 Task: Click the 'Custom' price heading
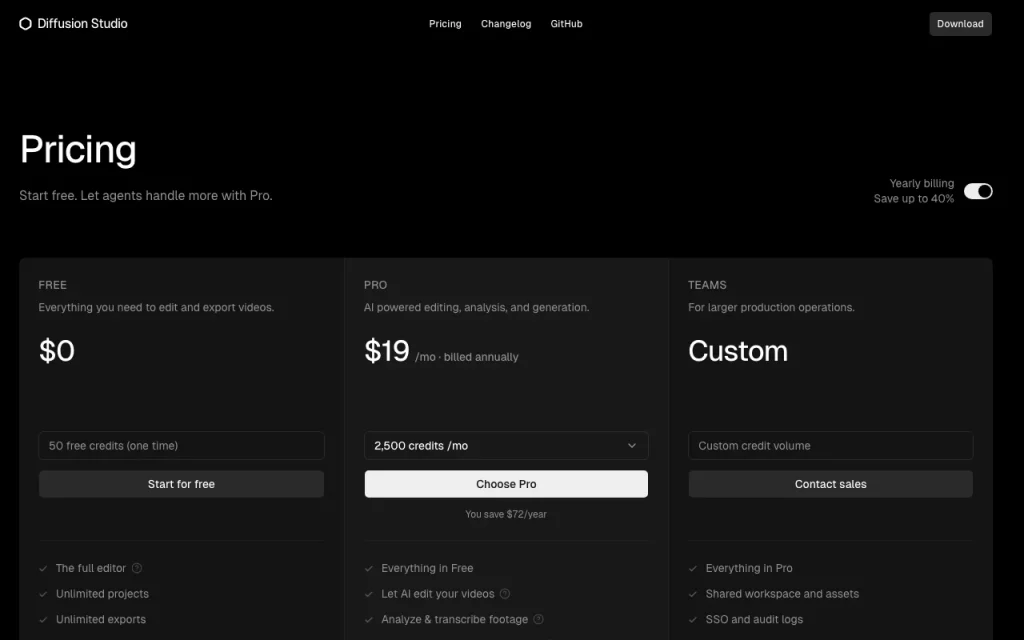click(x=738, y=351)
